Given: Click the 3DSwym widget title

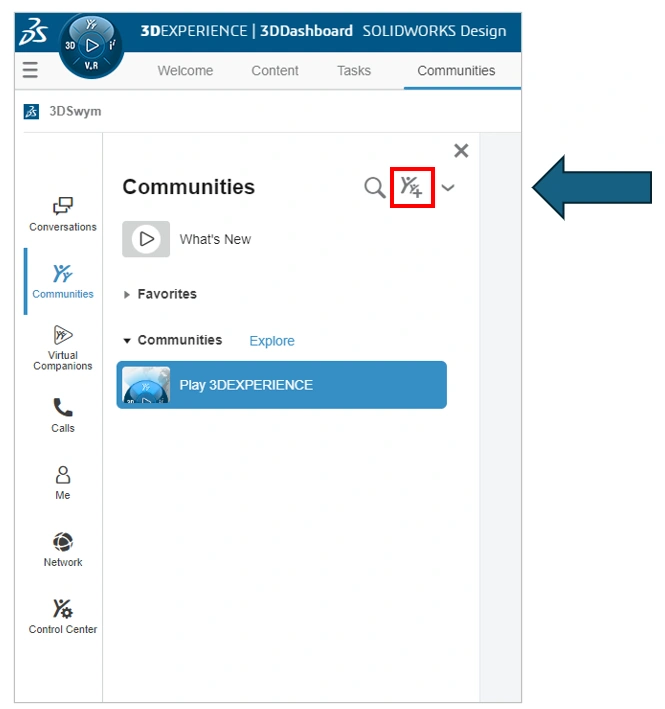Looking at the screenshot, I should pos(75,111).
